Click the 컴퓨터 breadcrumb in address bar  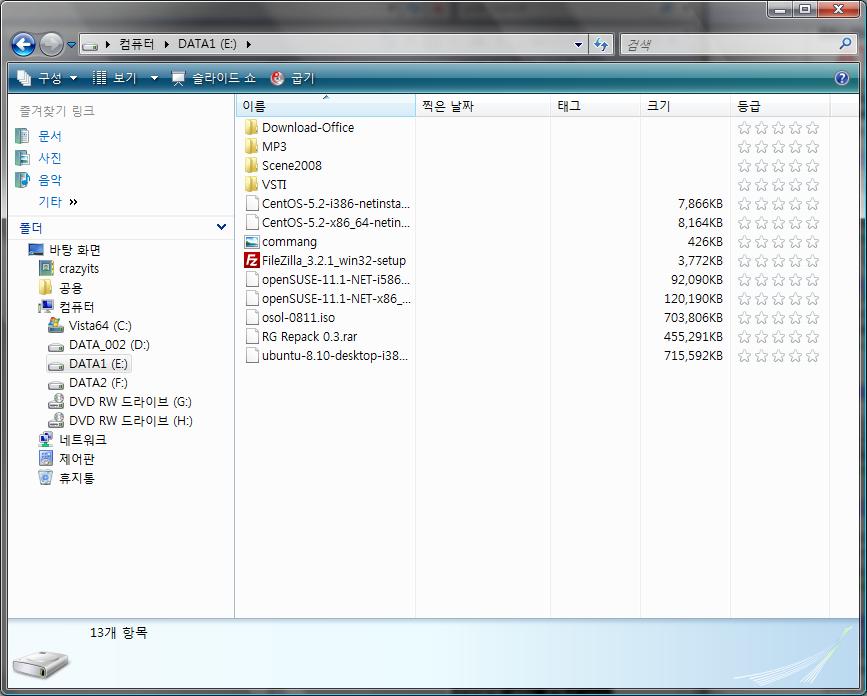tap(137, 44)
